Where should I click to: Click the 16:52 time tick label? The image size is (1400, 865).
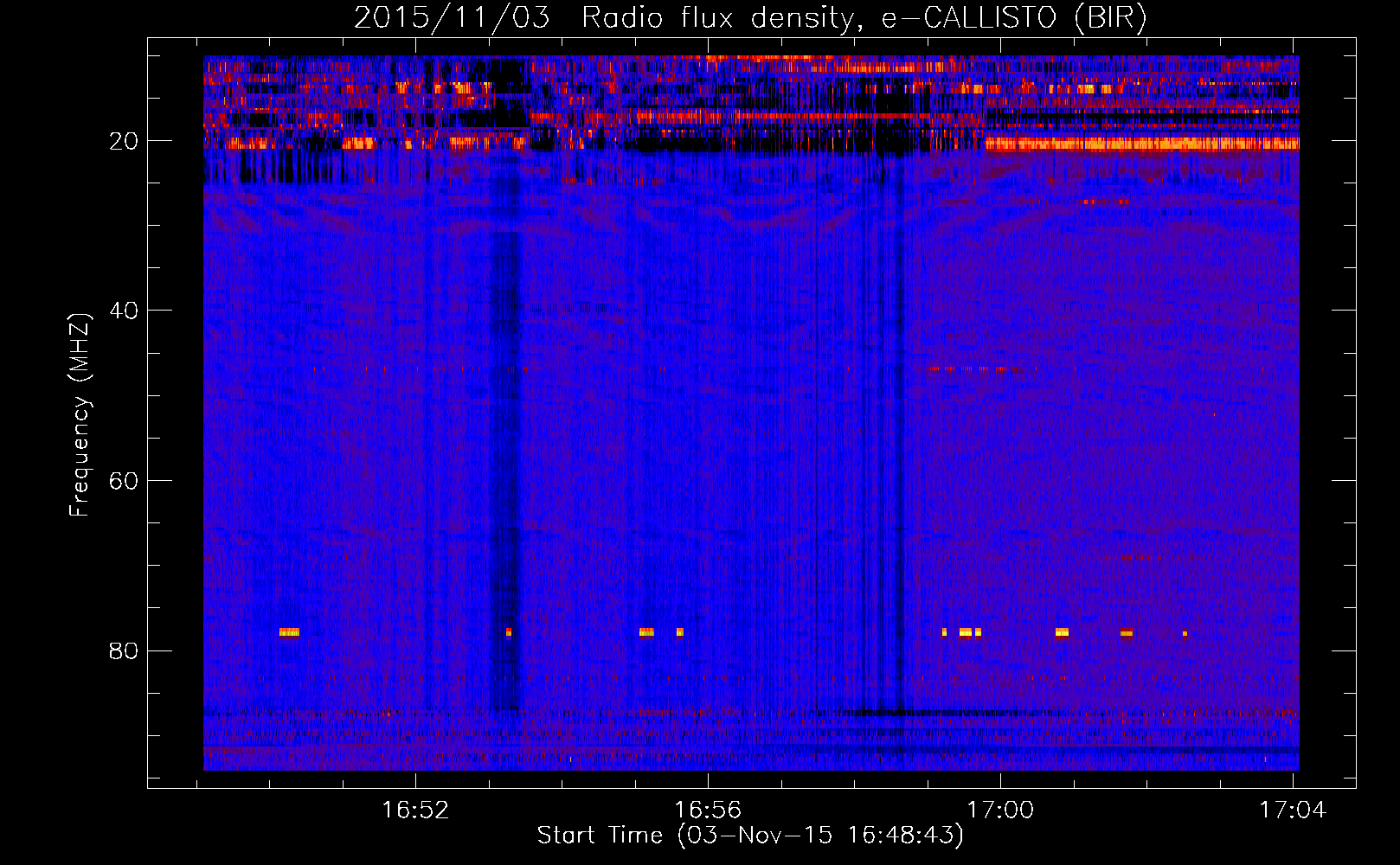[416, 811]
